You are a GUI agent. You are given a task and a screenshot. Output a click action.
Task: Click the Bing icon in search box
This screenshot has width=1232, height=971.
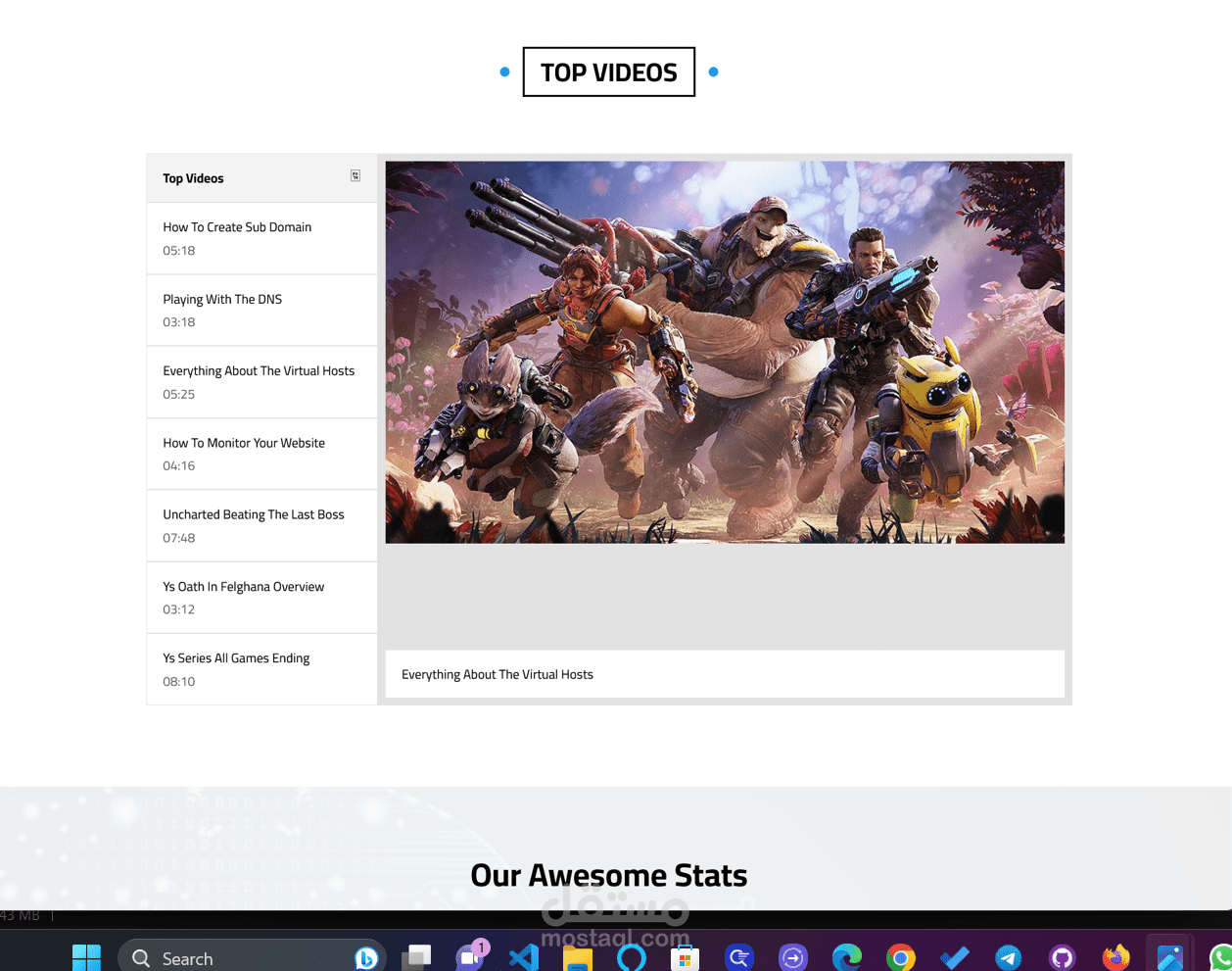click(x=366, y=957)
